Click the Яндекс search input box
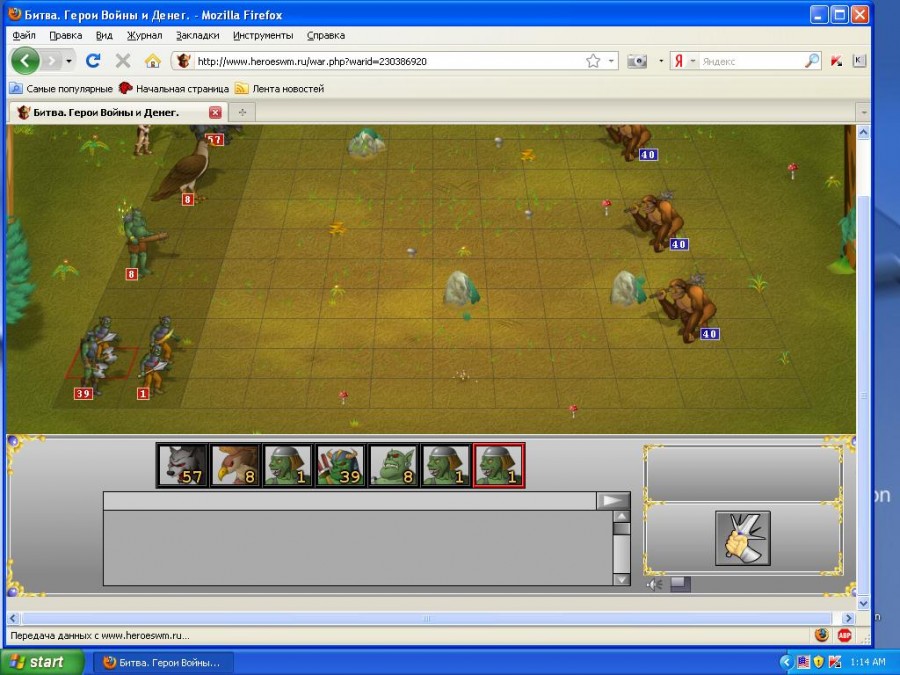Viewport: 900px width, 675px height. click(x=752, y=61)
